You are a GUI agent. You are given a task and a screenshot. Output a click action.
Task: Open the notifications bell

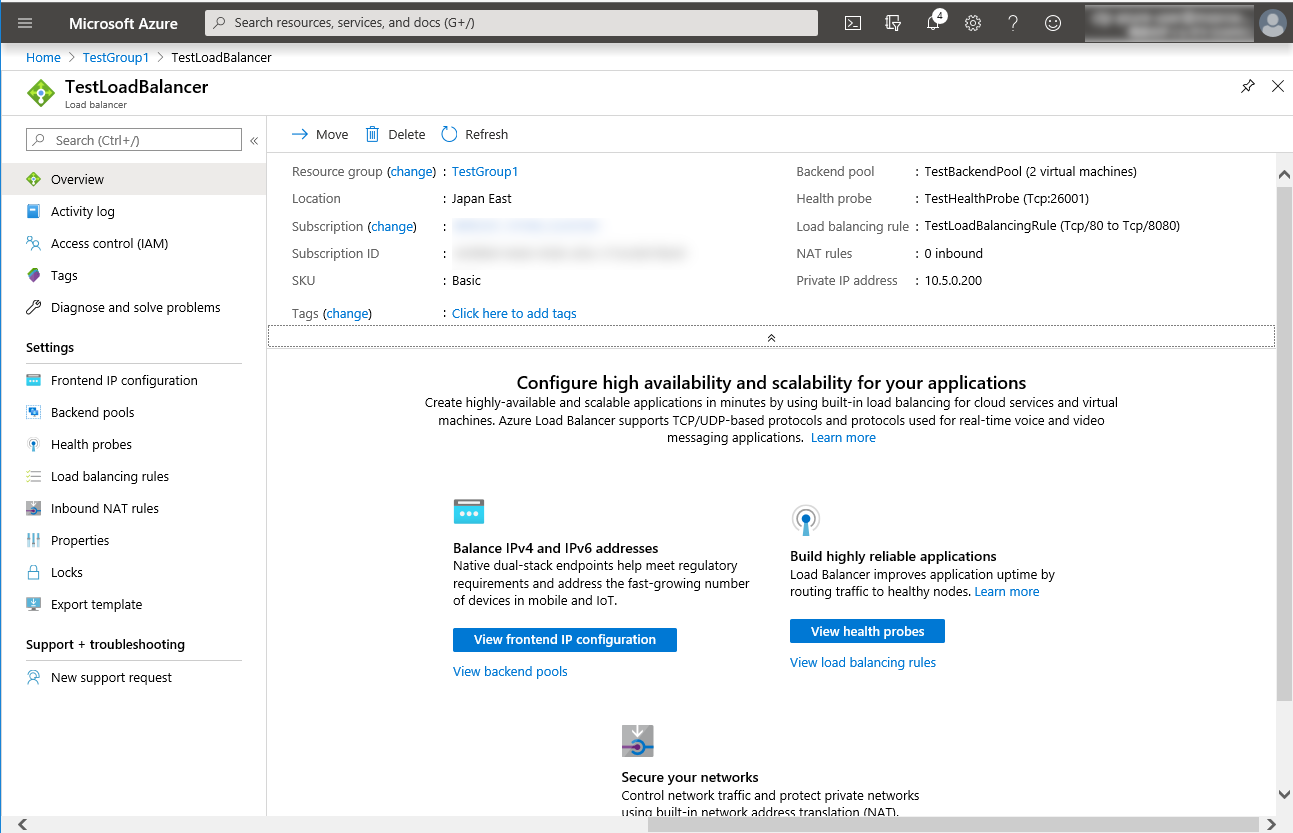point(932,22)
